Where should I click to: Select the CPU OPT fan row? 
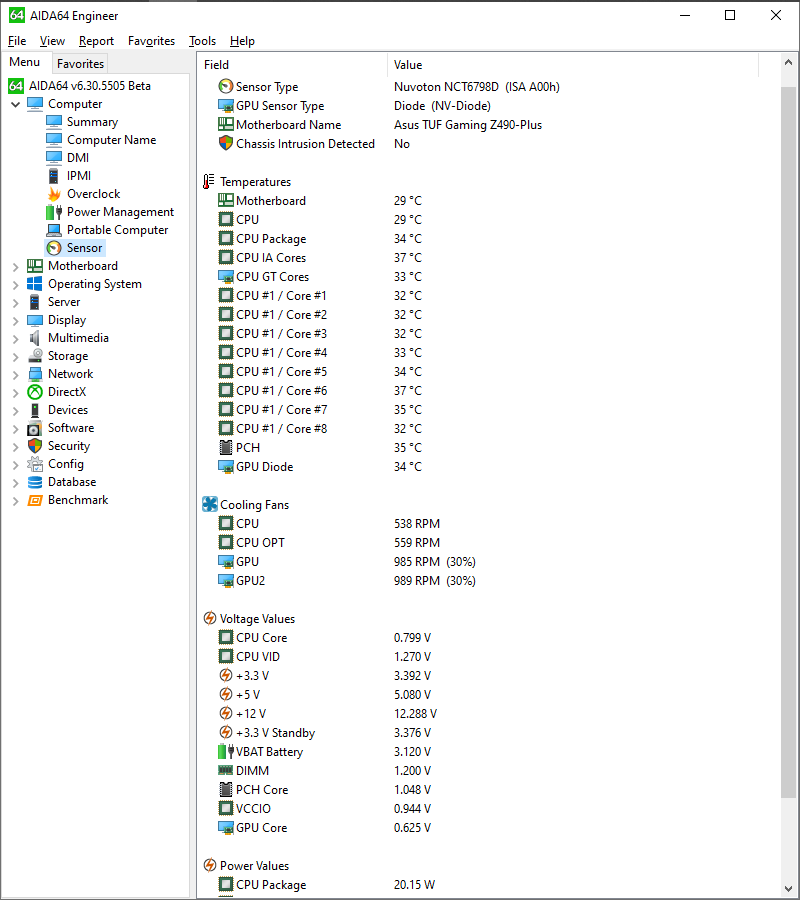tap(488, 542)
